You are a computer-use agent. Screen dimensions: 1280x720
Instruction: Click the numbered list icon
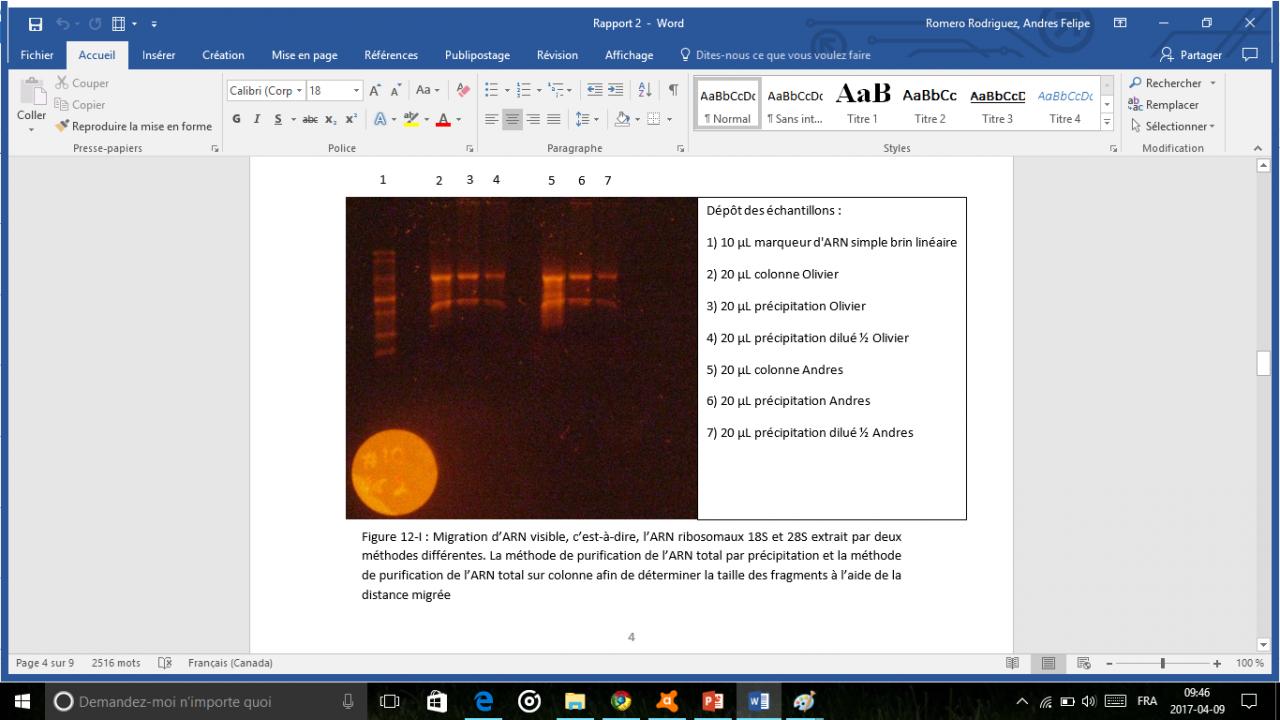coord(524,90)
